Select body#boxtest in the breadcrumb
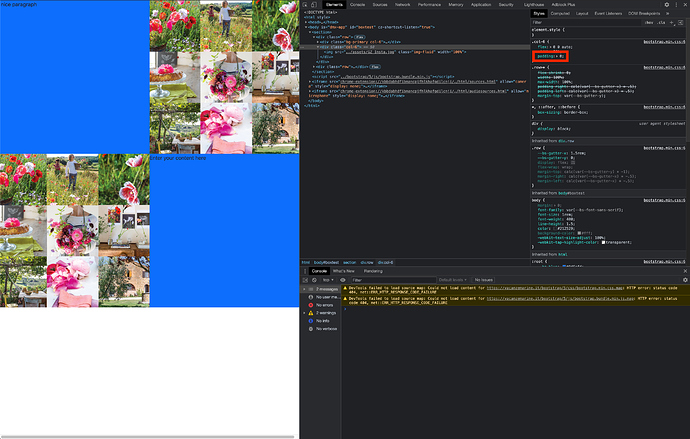Image resolution: width=690 pixels, height=439 pixels. (x=326, y=263)
